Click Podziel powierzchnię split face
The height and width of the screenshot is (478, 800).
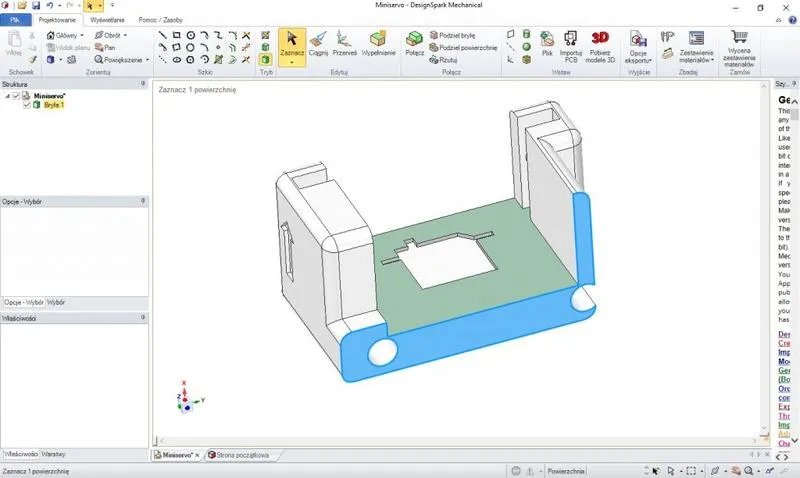pos(463,47)
